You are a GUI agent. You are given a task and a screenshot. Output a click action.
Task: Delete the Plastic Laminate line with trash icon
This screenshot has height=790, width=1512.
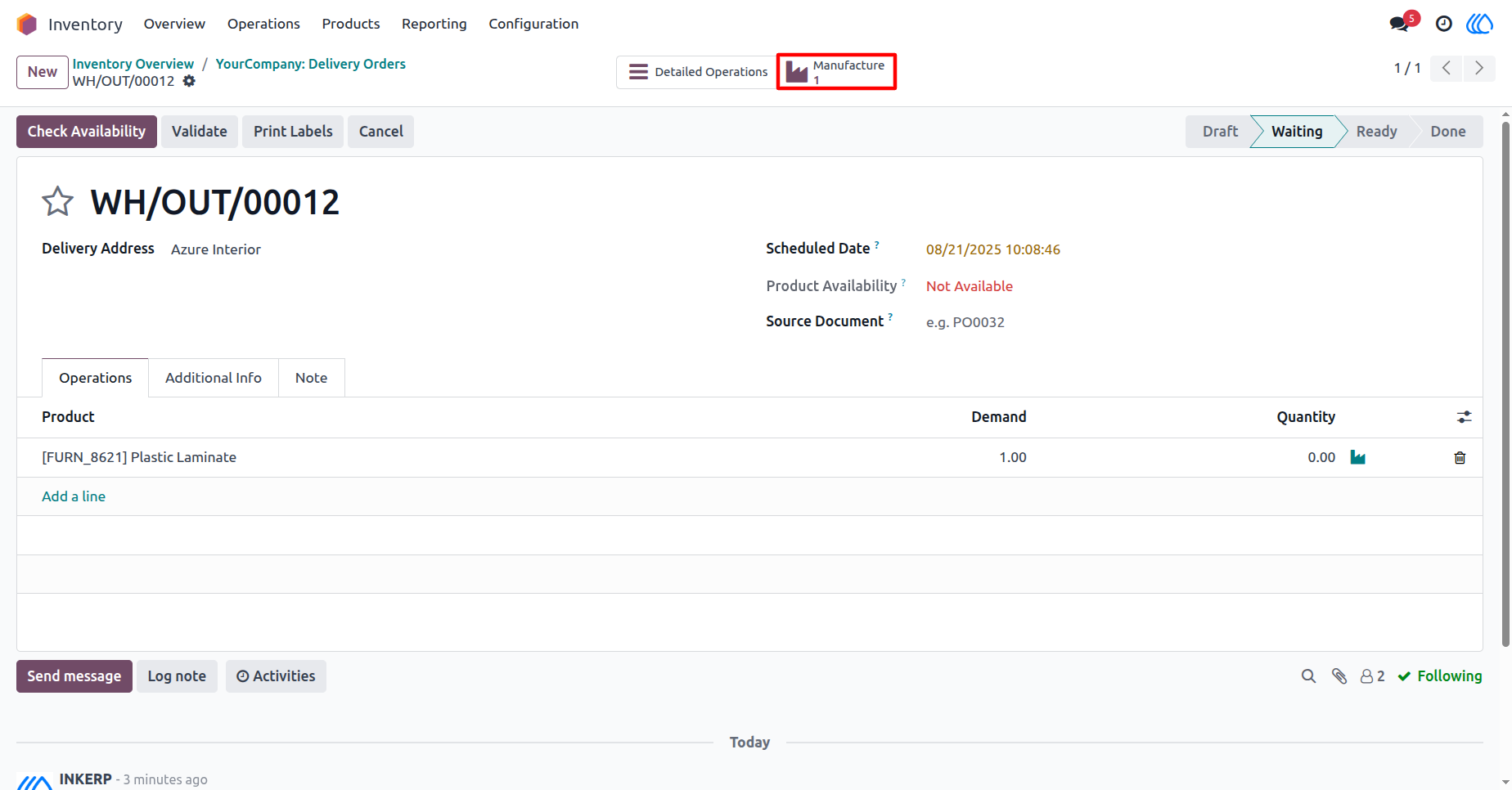(1460, 458)
